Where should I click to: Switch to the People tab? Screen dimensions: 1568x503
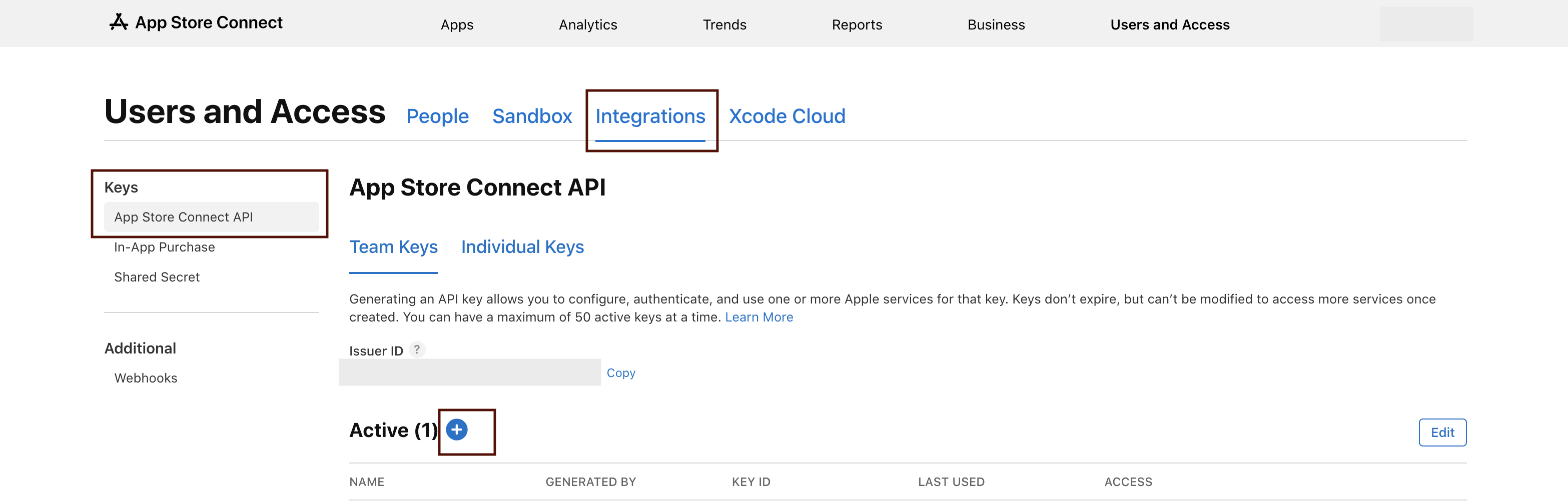click(438, 115)
